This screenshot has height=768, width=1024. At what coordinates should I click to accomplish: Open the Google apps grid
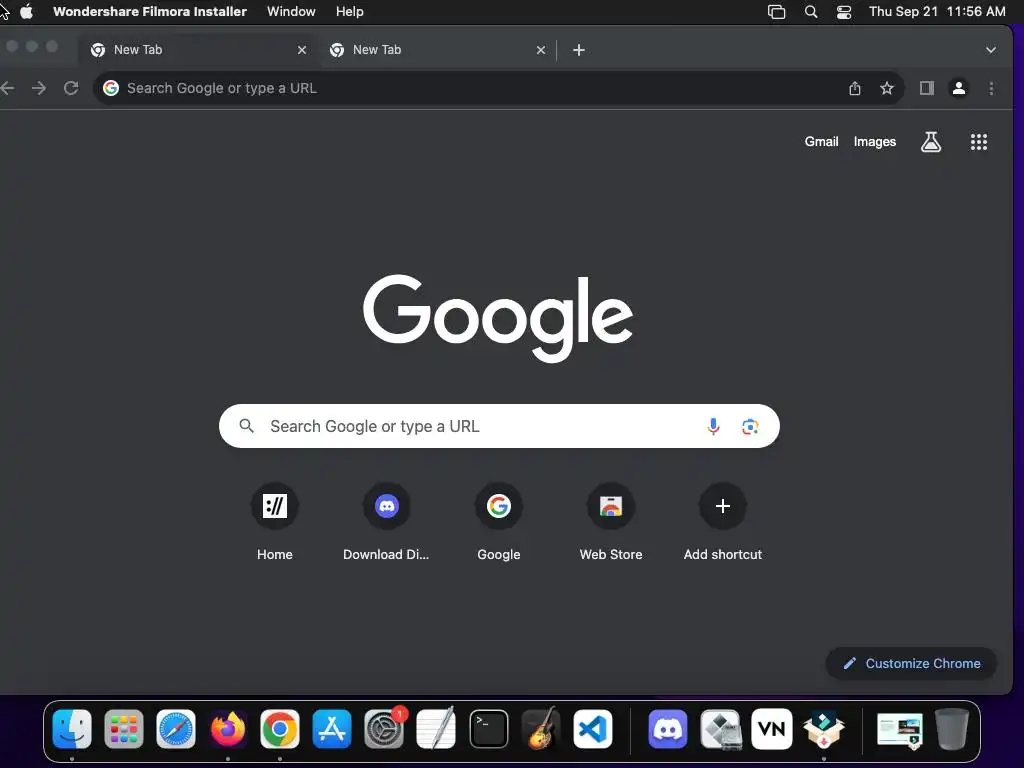[978, 142]
